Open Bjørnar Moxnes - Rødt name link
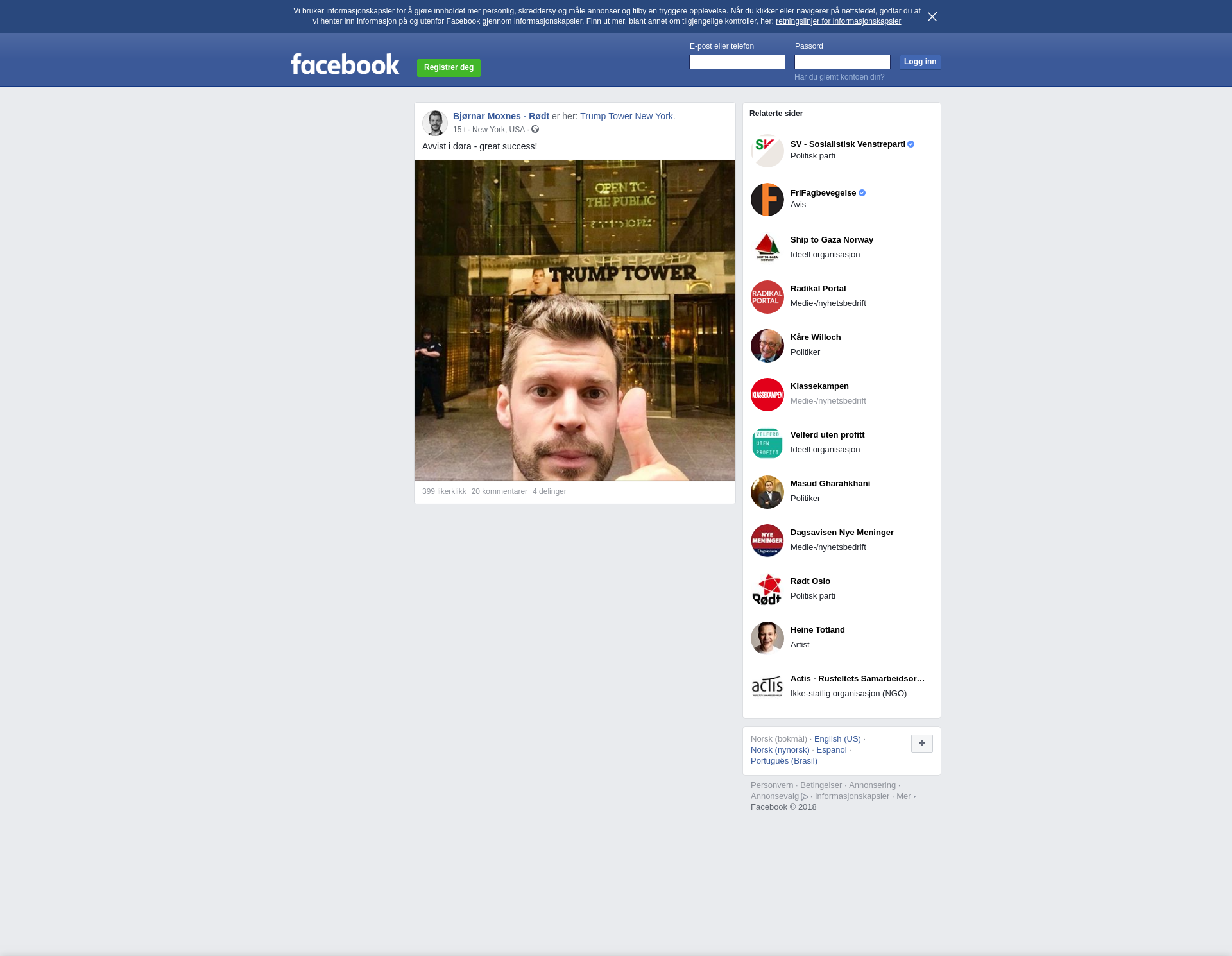The width and height of the screenshot is (1232, 956). [x=501, y=116]
